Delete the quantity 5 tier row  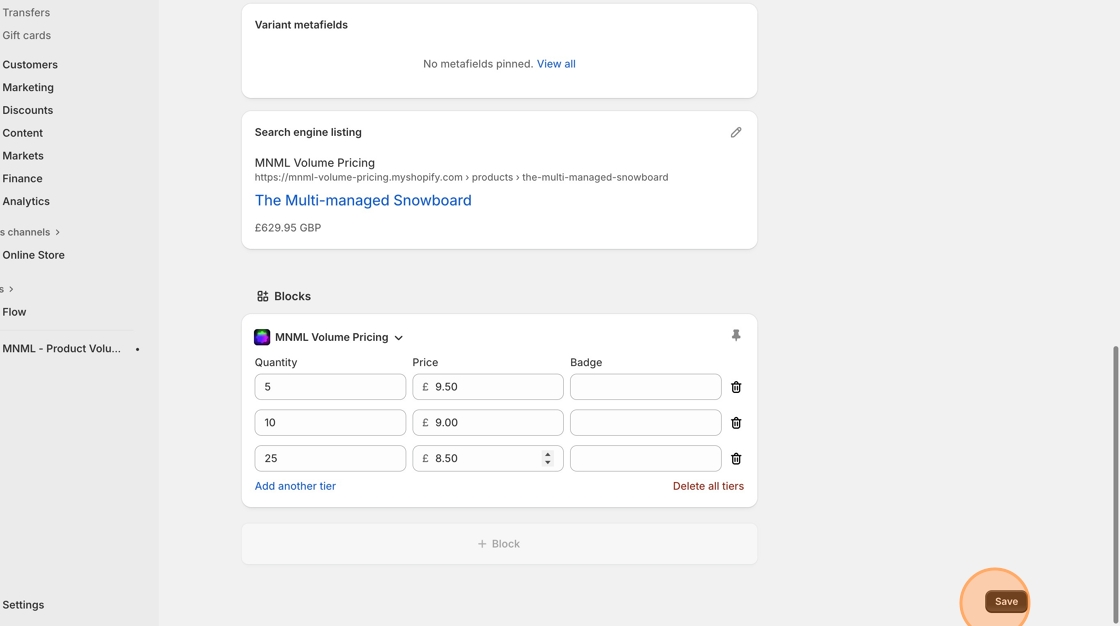click(736, 387)
